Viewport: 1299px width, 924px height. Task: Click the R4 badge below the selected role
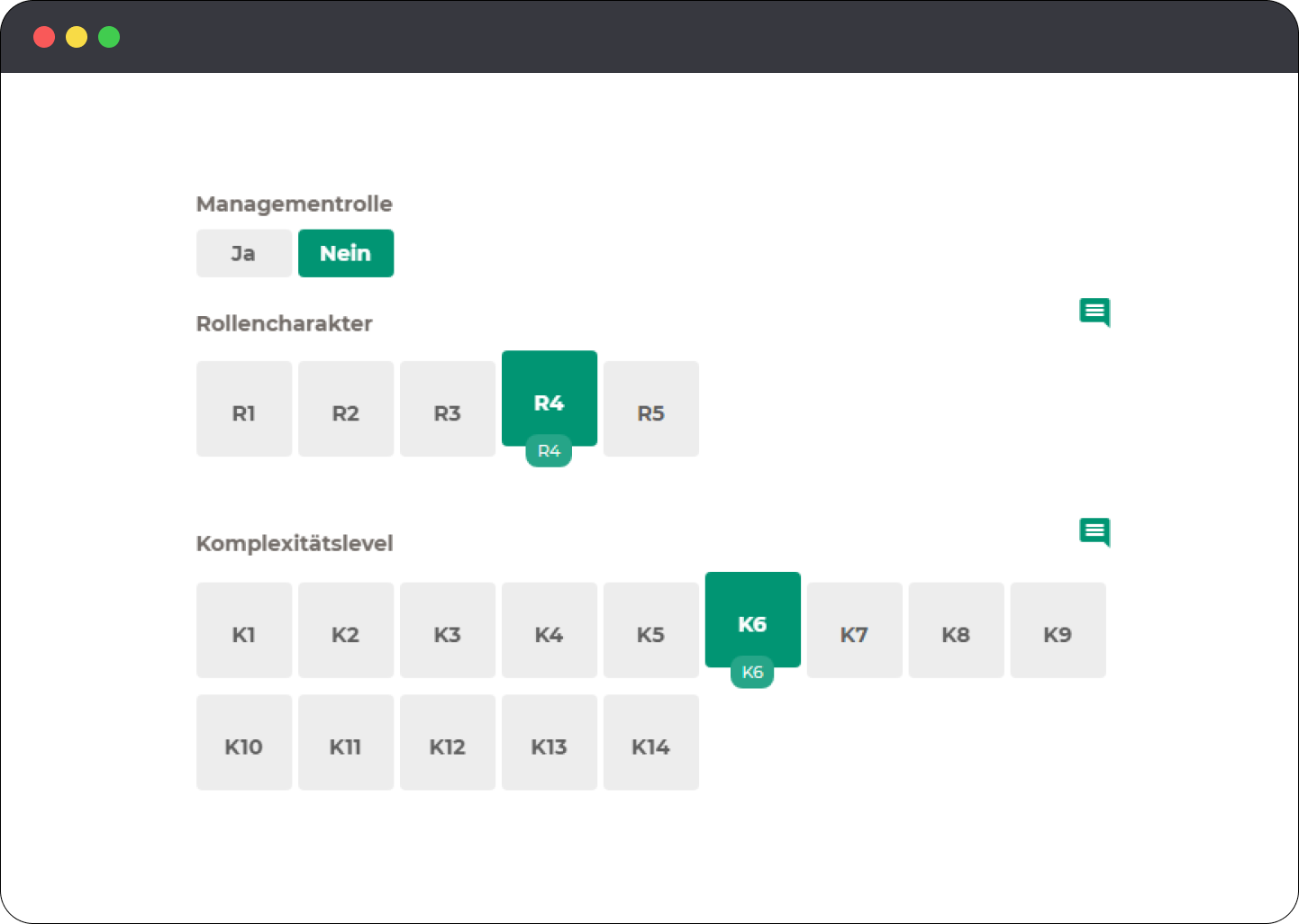pos(549,450)
